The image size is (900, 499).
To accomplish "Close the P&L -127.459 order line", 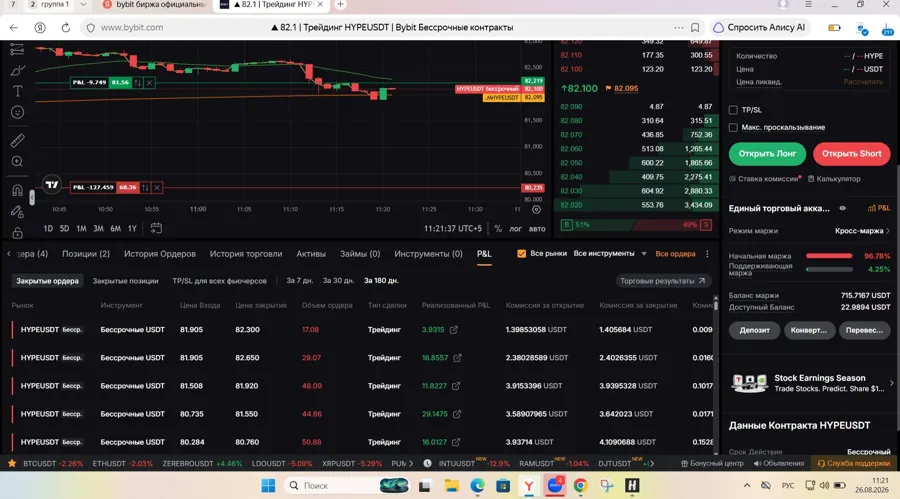I will pos(157,187).
